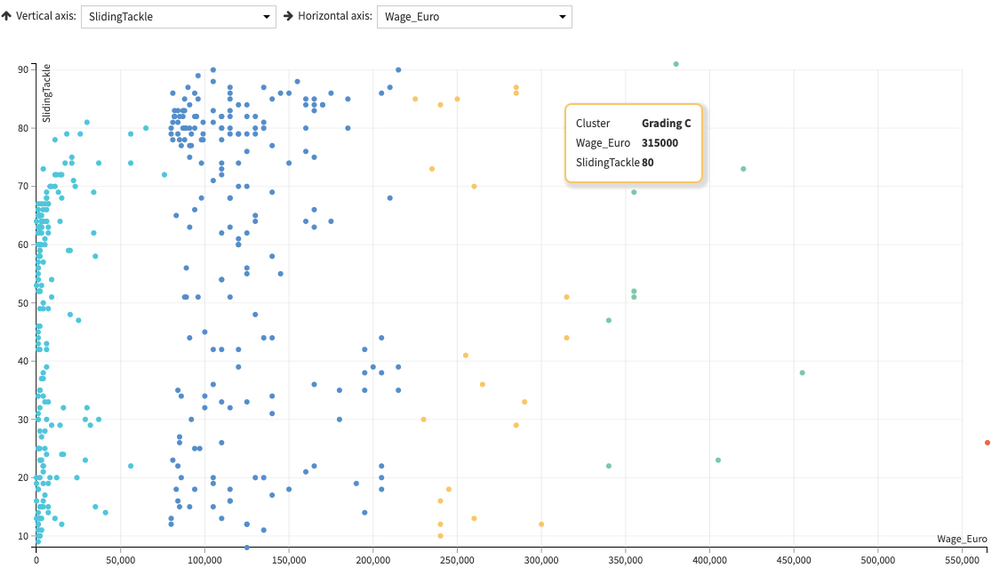
Task: Select the topmost green data point above 90
Action: [676, 64]
